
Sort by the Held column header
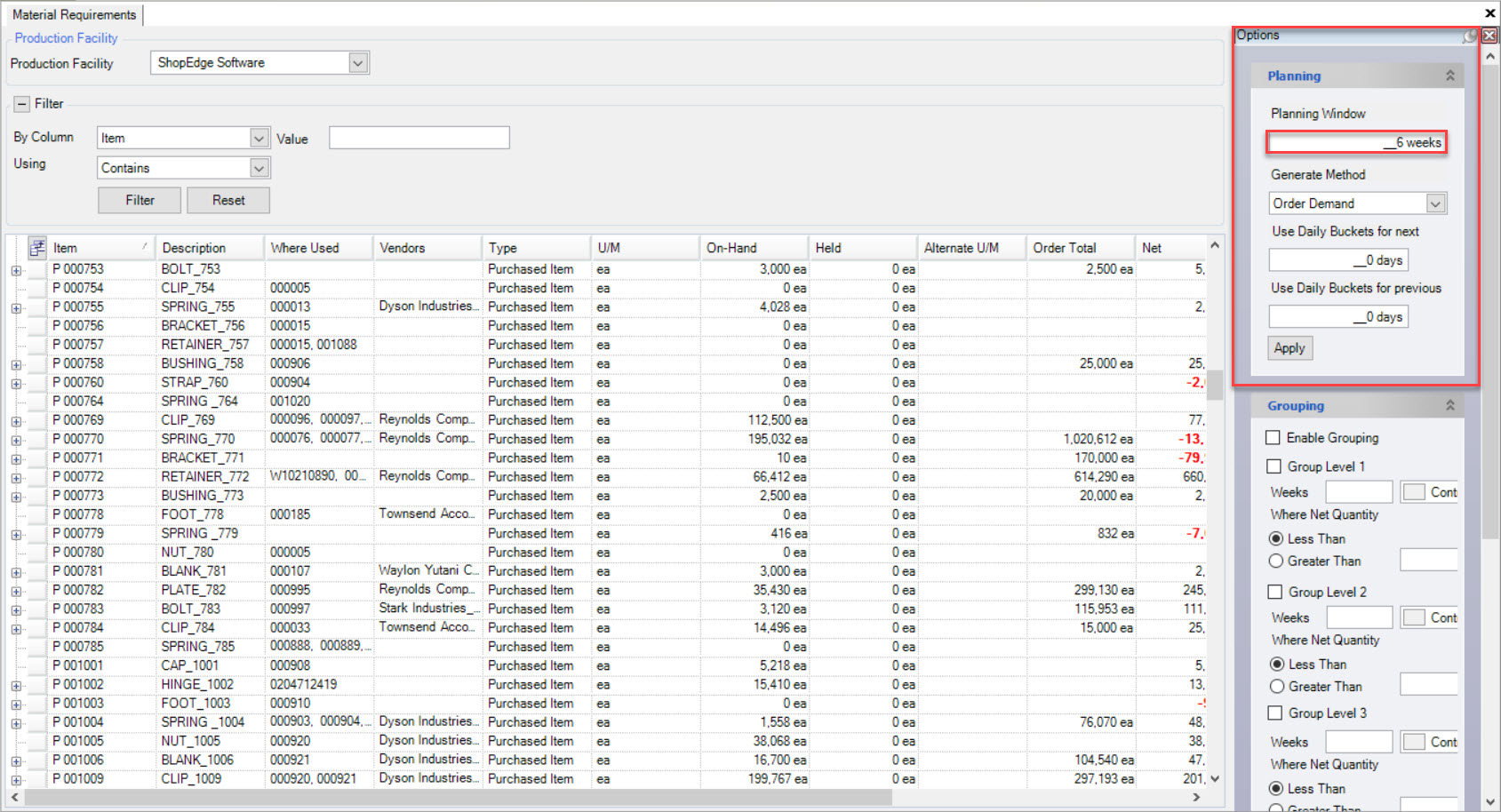point(863,248)
